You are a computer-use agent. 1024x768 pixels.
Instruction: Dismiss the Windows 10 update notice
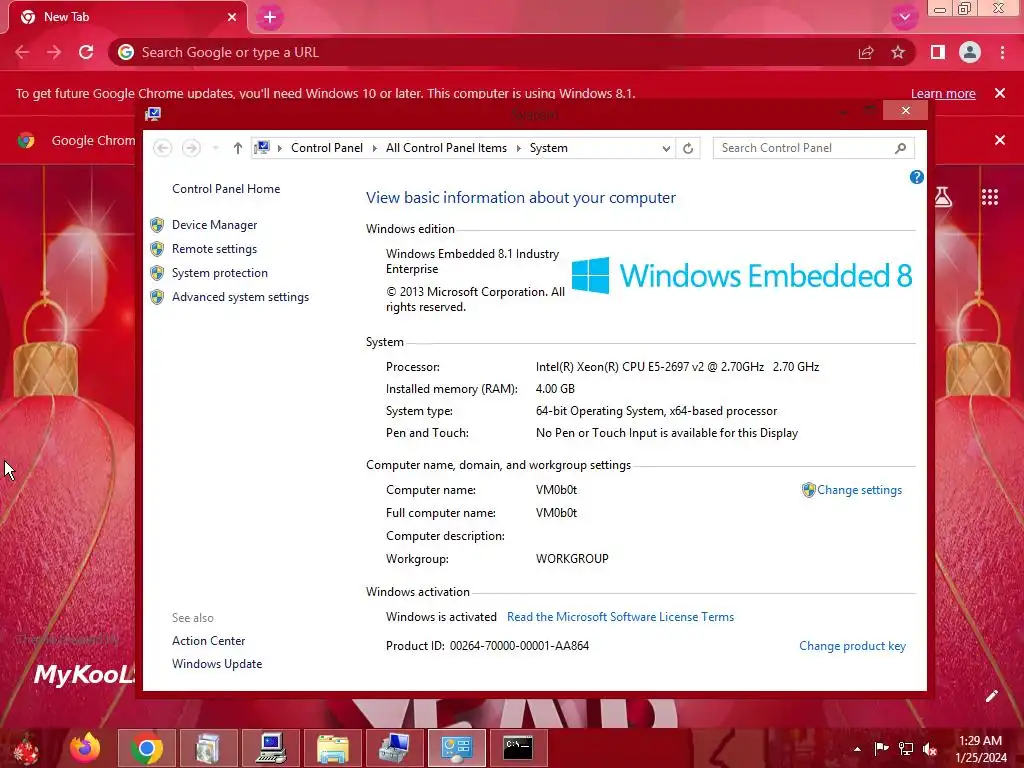(1000, 93)
